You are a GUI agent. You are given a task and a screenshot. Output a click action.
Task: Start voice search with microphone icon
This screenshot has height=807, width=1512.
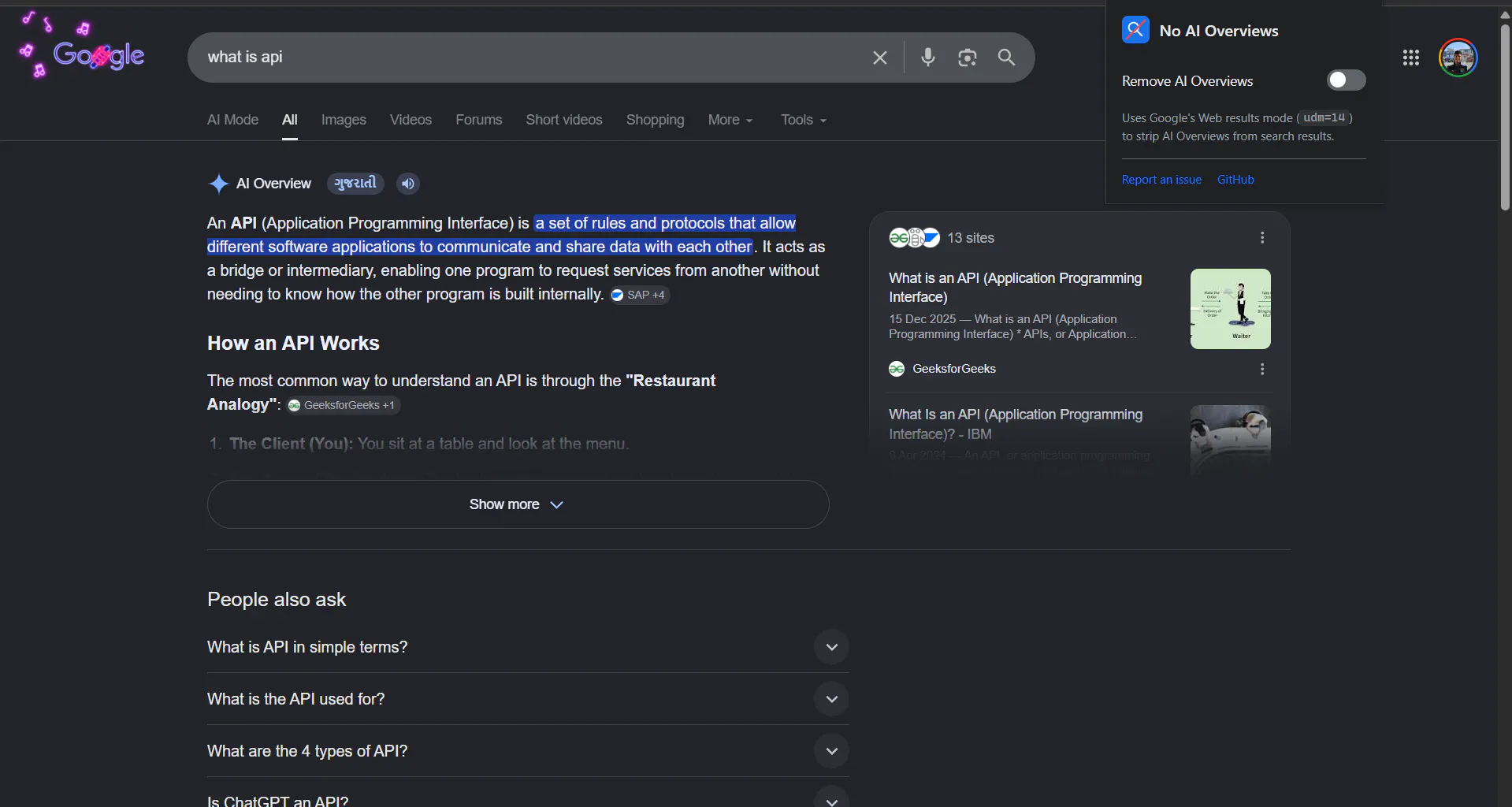tap(928, 57)
